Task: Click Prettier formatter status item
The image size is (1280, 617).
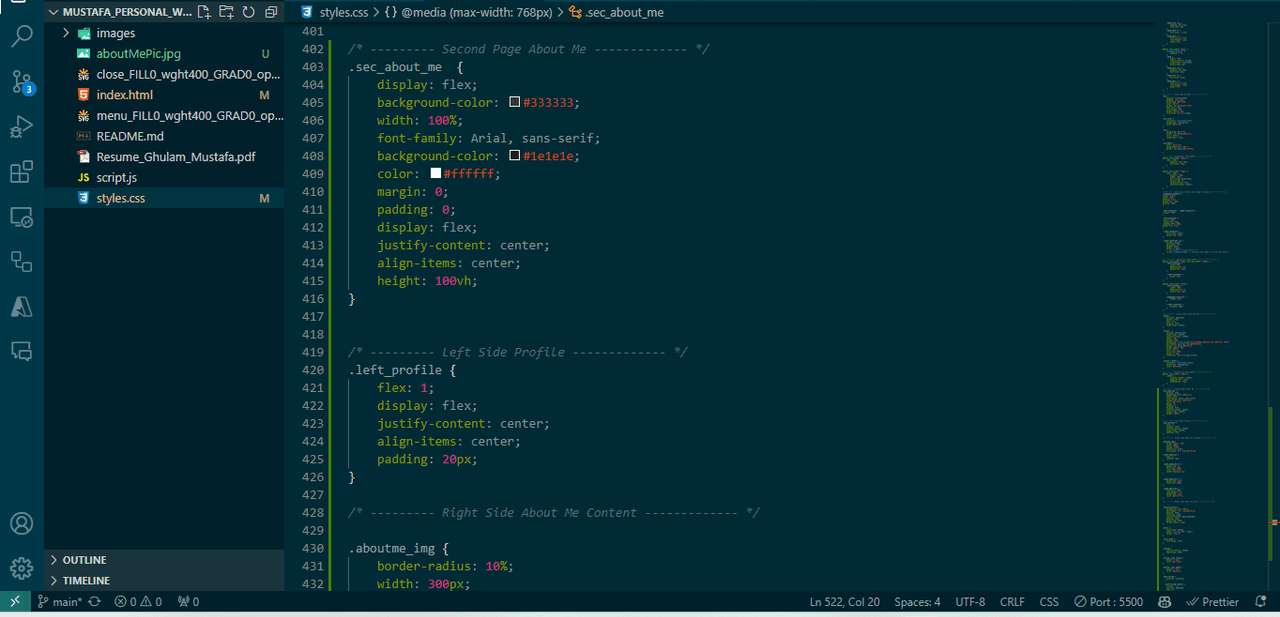Action: pyautogui.click(x=1212, y=602)
